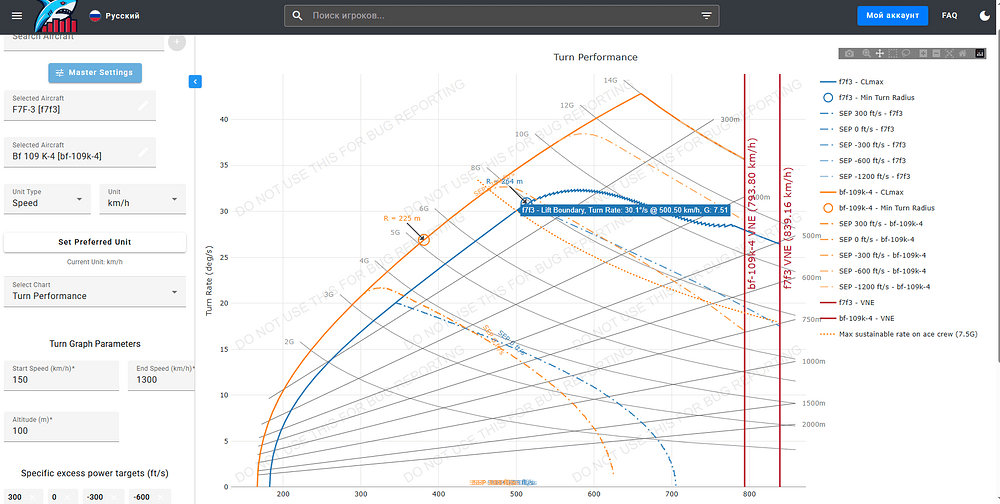
Task: Toggle dark mode moon icon
Action: click(982, 16)
